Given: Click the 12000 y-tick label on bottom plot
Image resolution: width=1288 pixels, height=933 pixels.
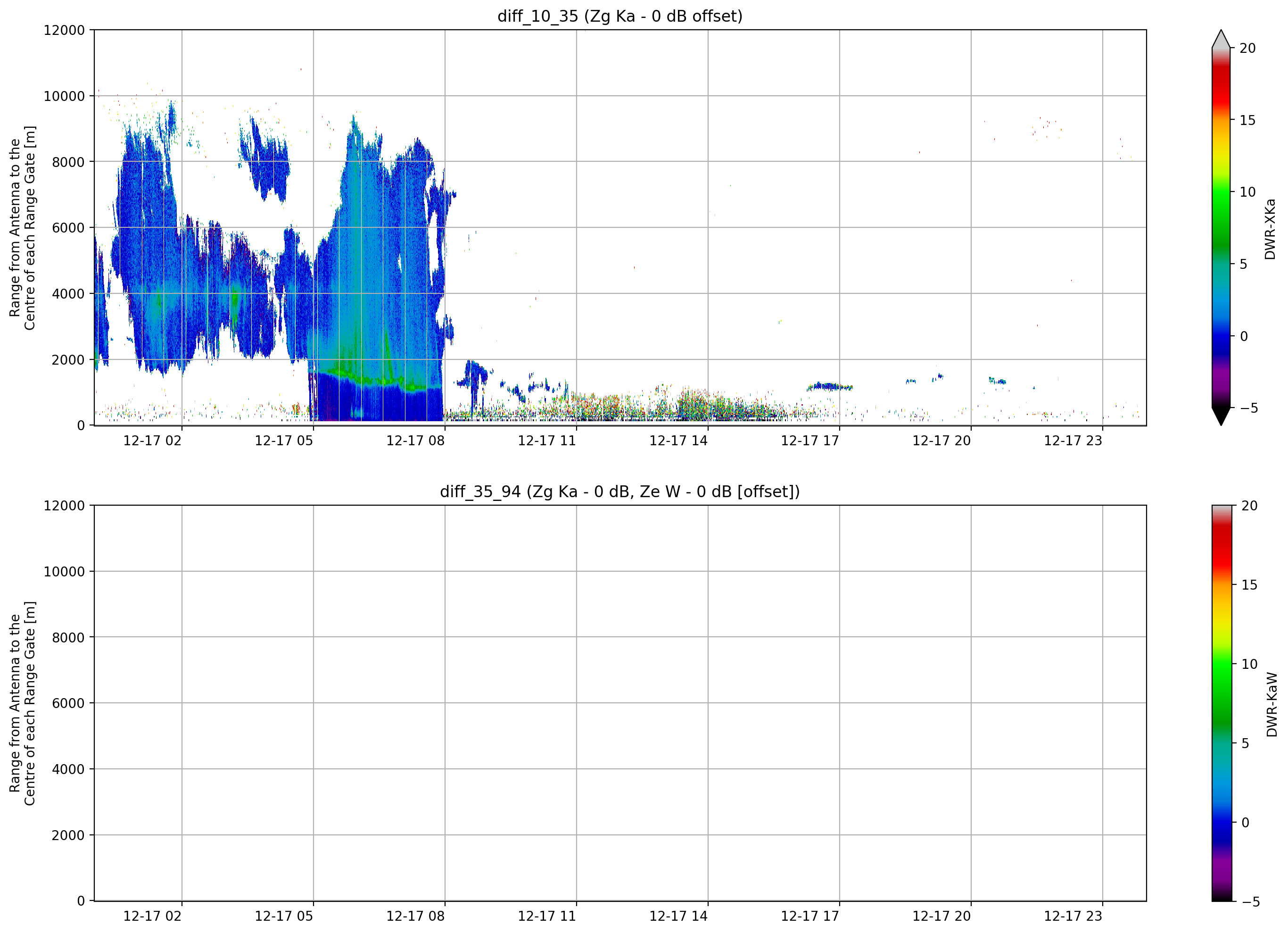Looking at the screenshot, I should 64,506.
